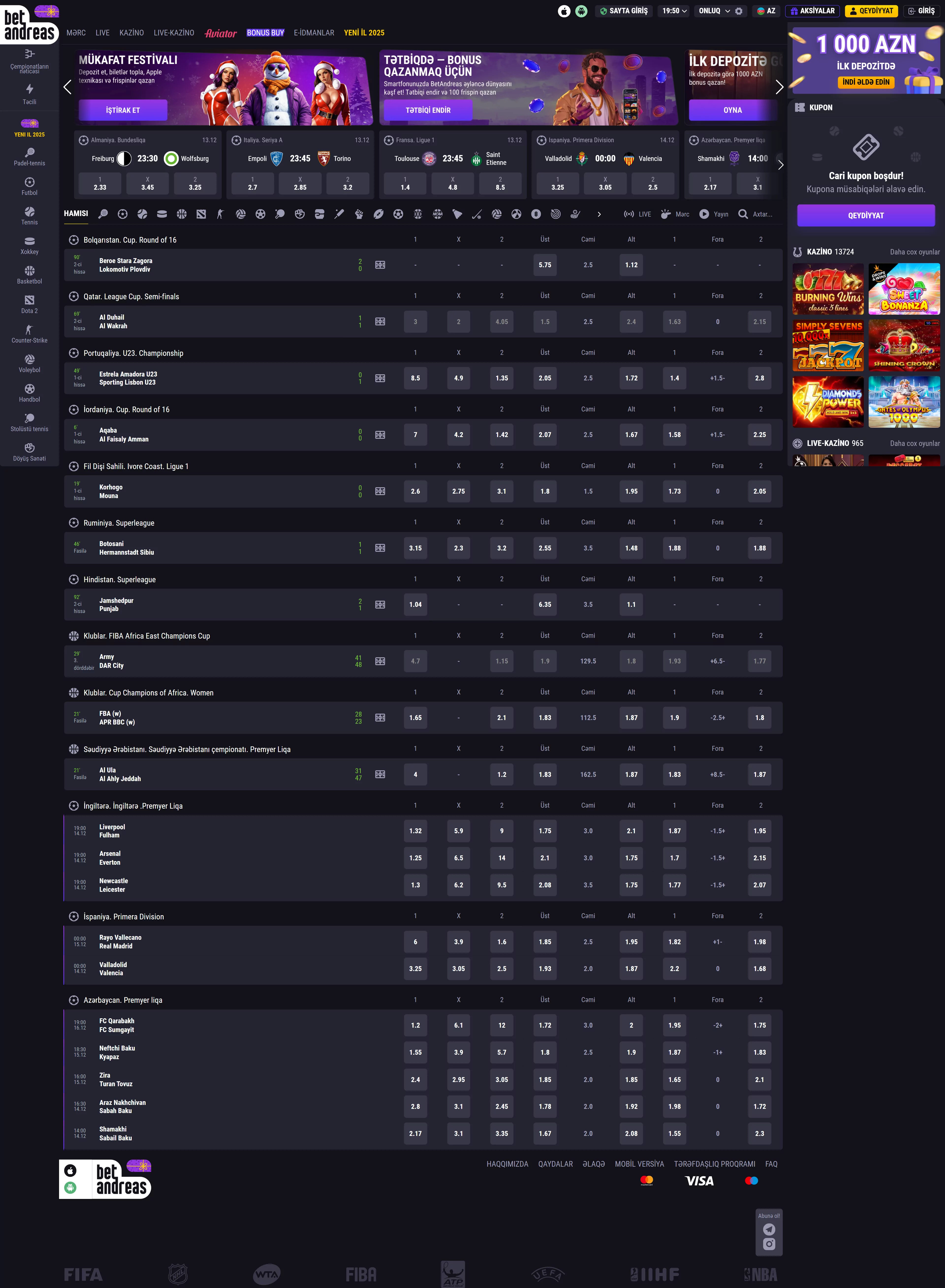This screenshot has height=1288, width=945.
Task: Open Futbol in left sidebar
Action: (x=29, y=186)
